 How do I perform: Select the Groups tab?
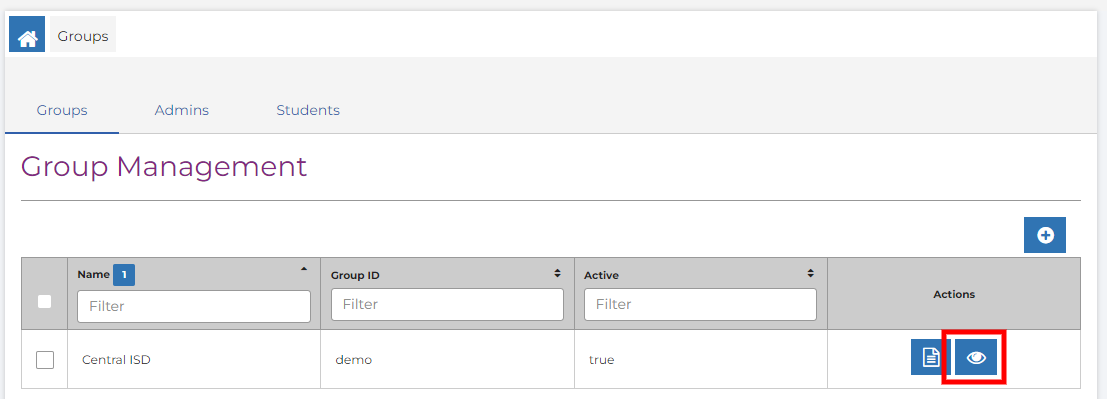(62, 110)
